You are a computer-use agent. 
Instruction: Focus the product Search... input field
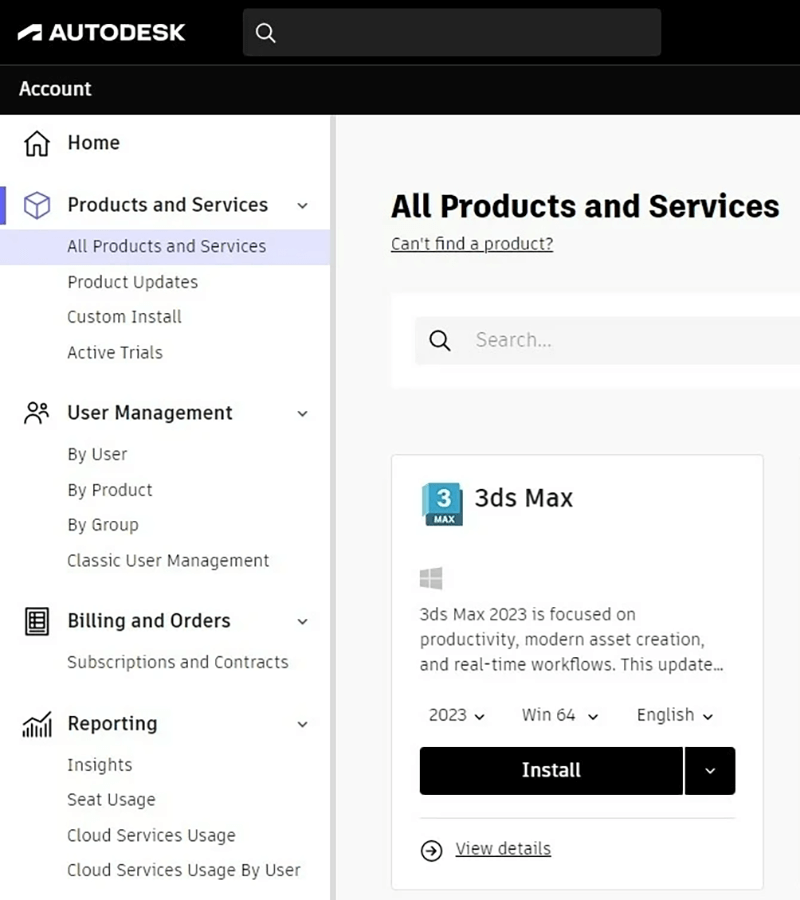[x=607, y=340]
